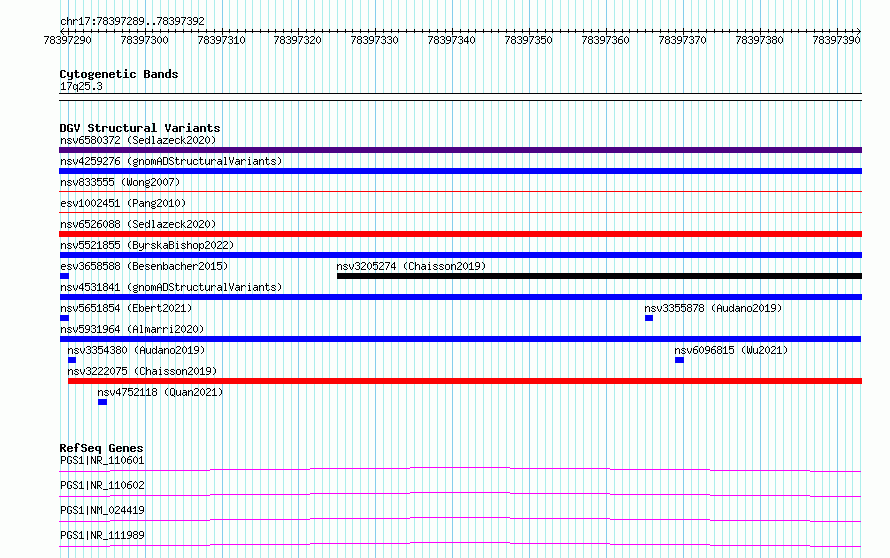
Task: Click the chr17:78397289..78397392 region label
Action: pyautogui.click(x=132, y=21)
